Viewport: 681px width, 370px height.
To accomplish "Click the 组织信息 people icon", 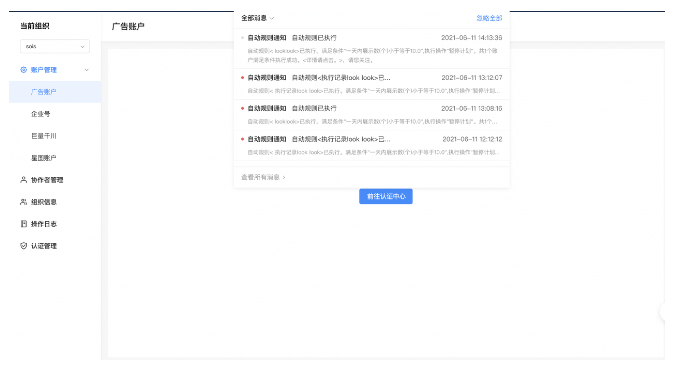I will (x=23, y=202).
